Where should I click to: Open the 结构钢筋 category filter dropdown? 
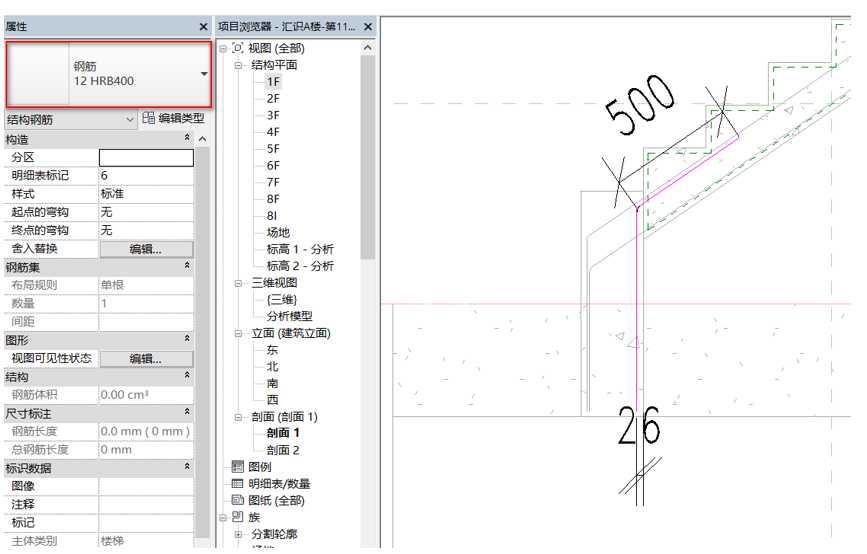click(x=130, y=120)
